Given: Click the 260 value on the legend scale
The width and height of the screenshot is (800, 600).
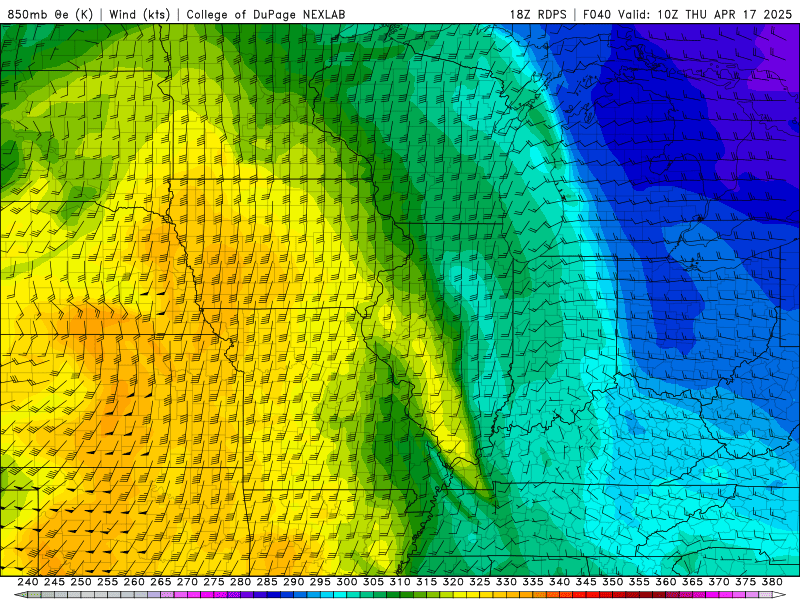Looking at the screenshot, I should click(x=134, y=582).
